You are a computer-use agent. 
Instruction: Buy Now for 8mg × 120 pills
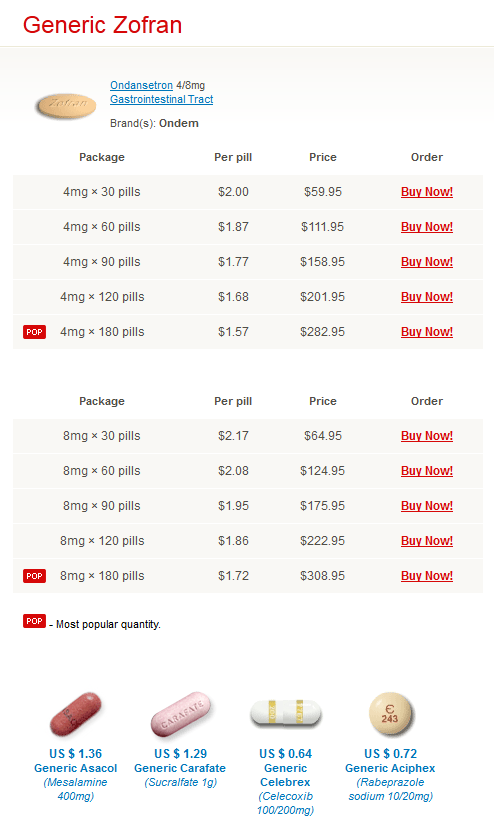(427, 541)
